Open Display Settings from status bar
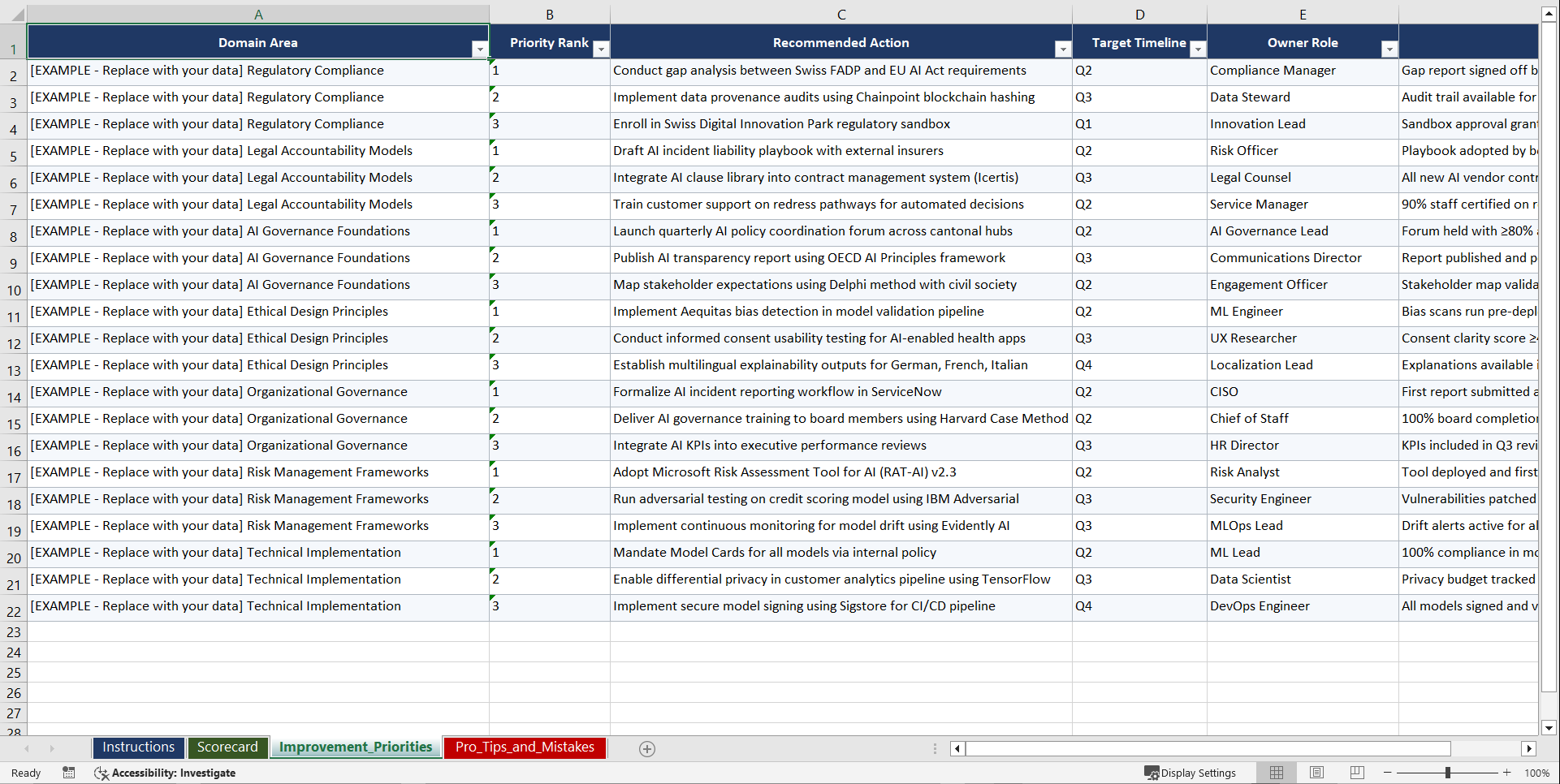This screenshot has width=1560, height=784. 1191,773
